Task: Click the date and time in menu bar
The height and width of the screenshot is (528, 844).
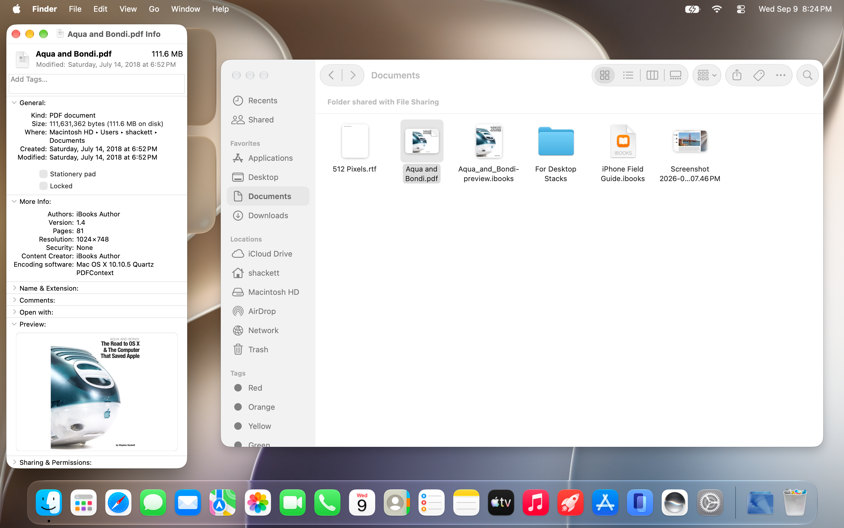Action: point(794,9)
